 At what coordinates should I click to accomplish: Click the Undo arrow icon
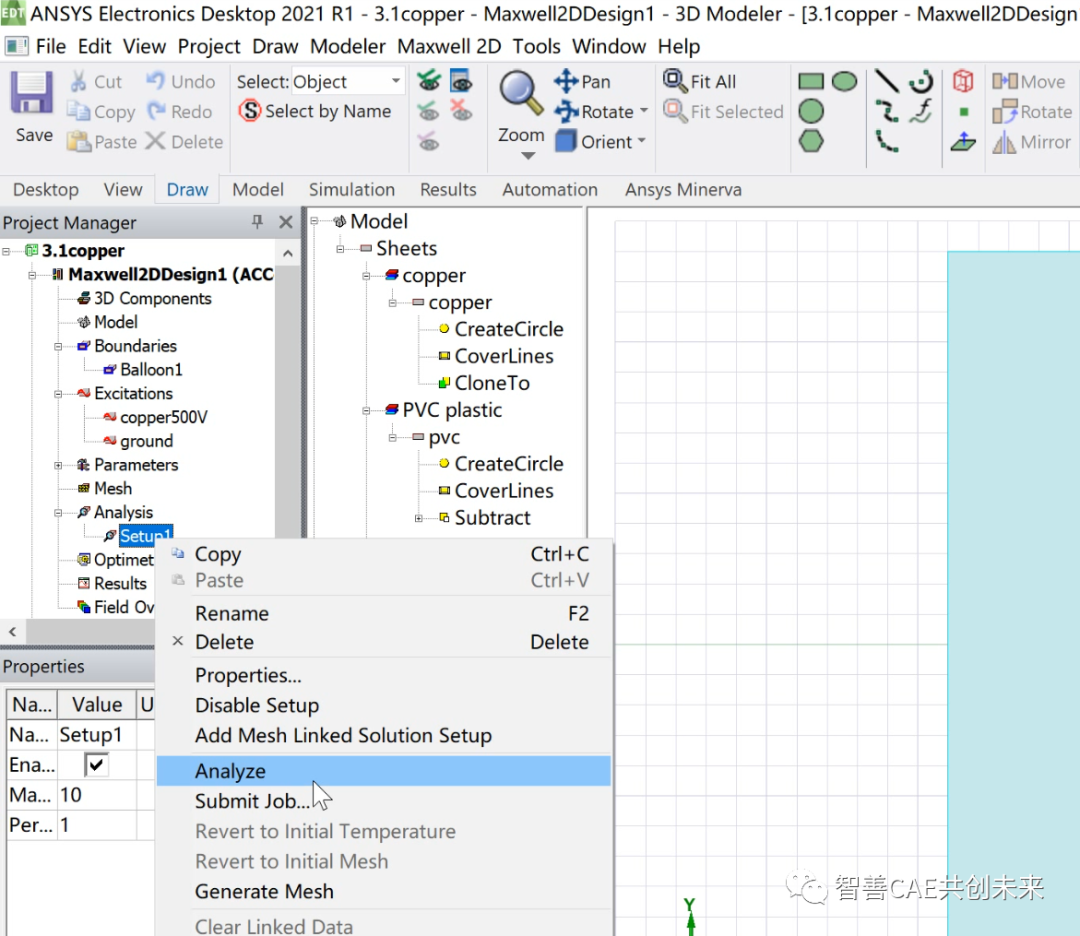pos(156,81)
